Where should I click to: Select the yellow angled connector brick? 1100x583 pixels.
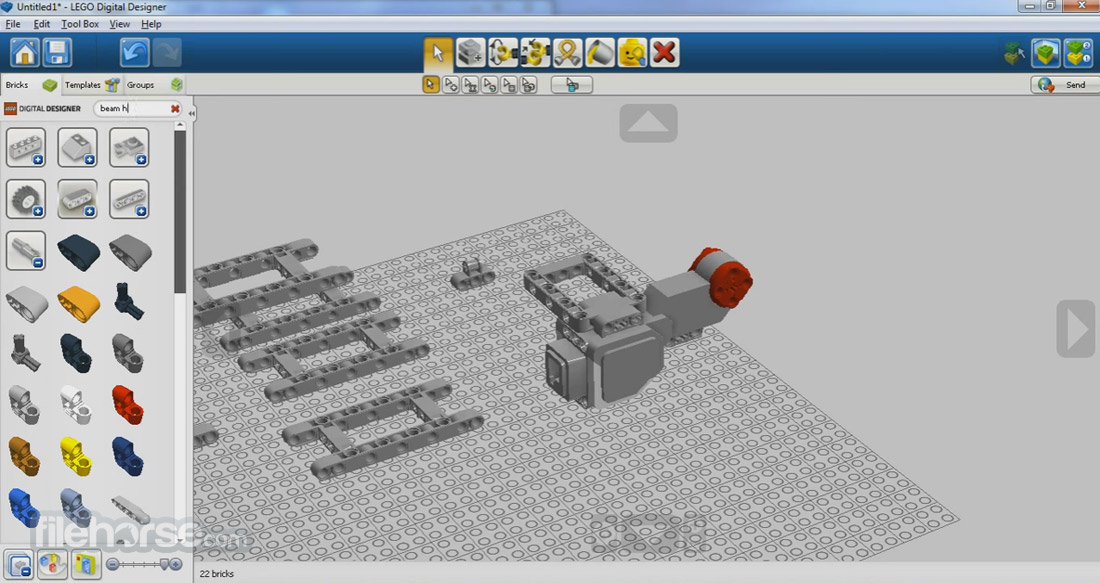tap(76, 456)
